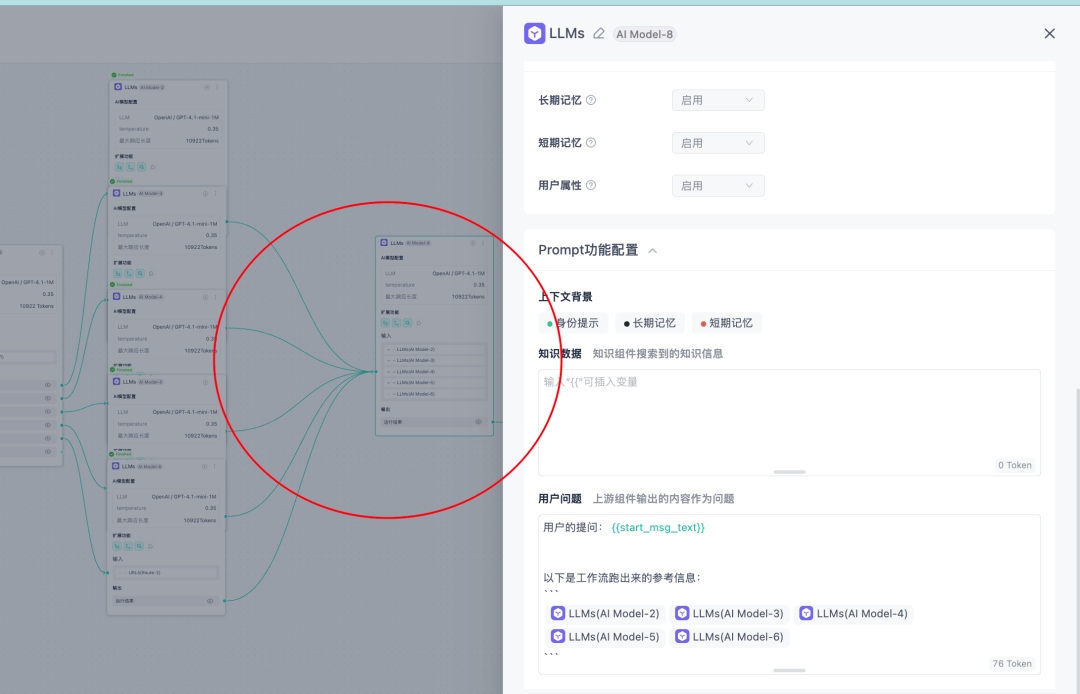Toggle eye icon on AI Model-8 node output
Screen dimensions: 1080x694
pyautogui.click(x=478, y=422)
